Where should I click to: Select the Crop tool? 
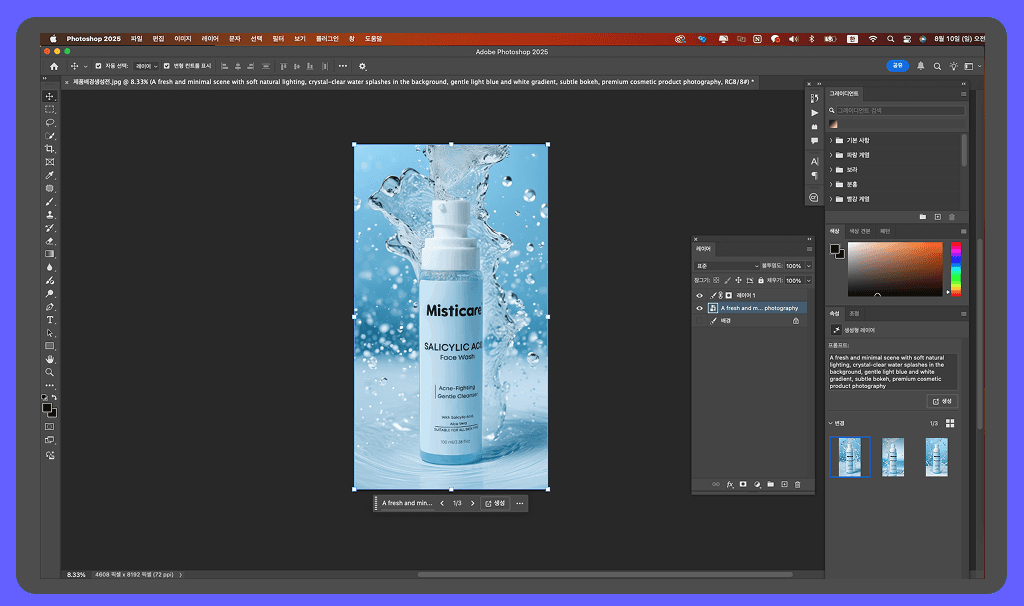click(50, 149)
